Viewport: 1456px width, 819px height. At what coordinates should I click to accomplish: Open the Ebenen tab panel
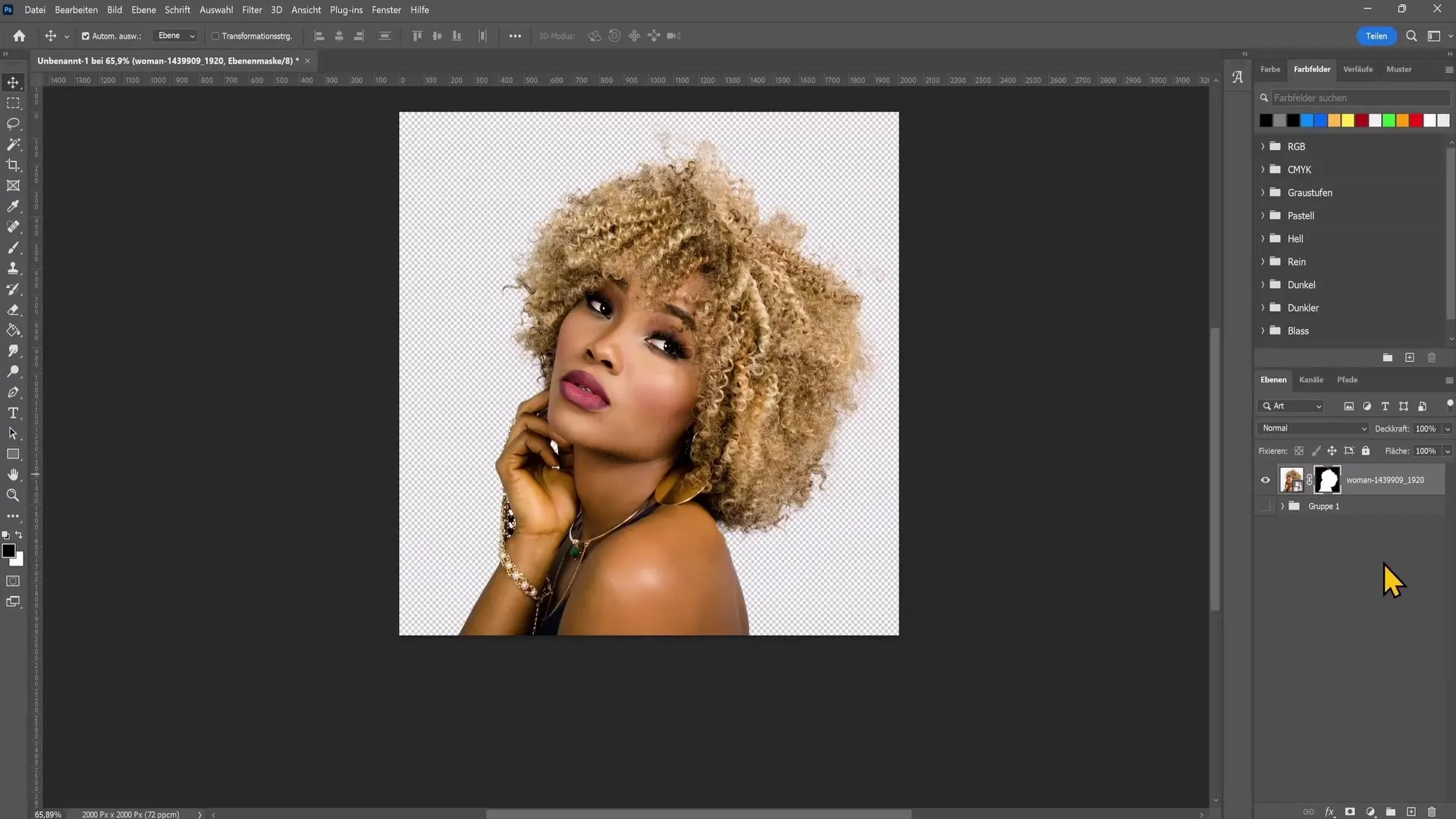pos(1276,379)
